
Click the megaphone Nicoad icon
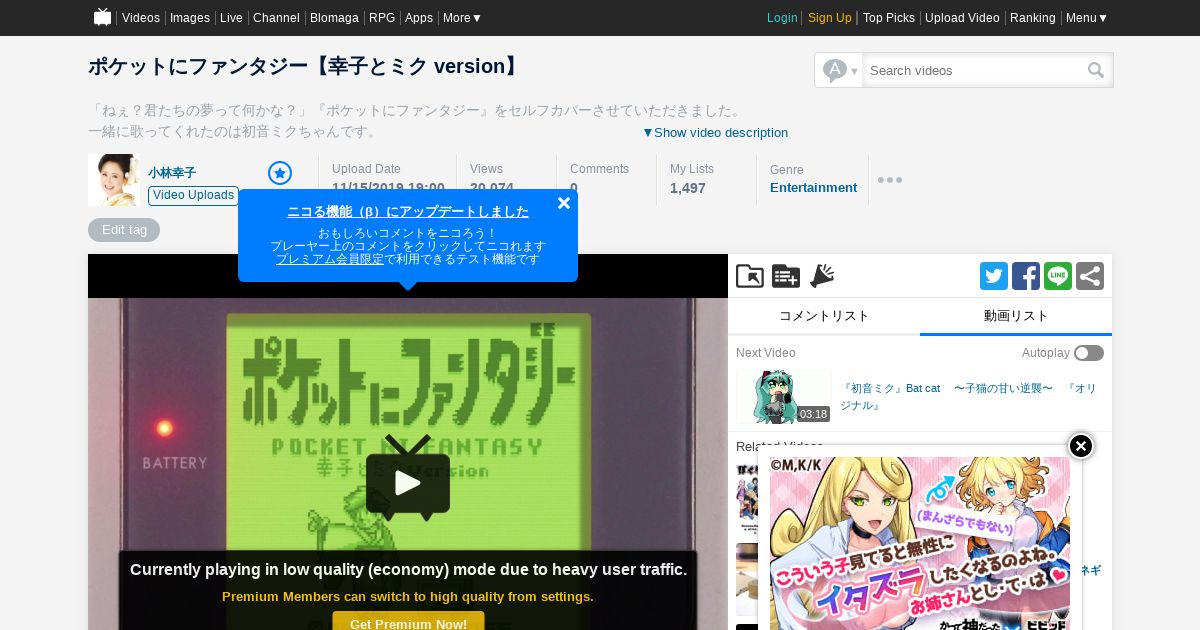822,276
